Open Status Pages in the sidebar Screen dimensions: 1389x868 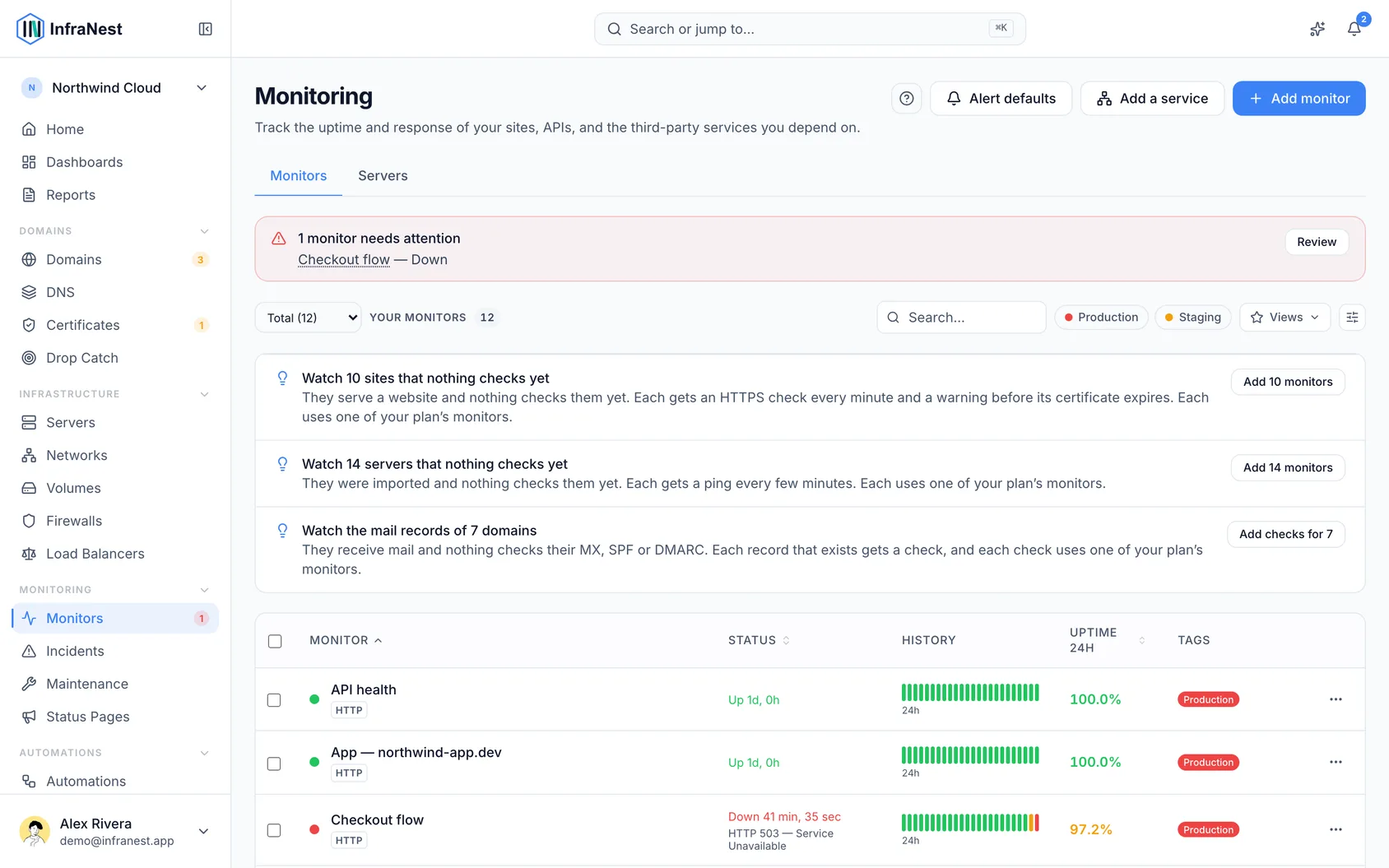(115, 717)
